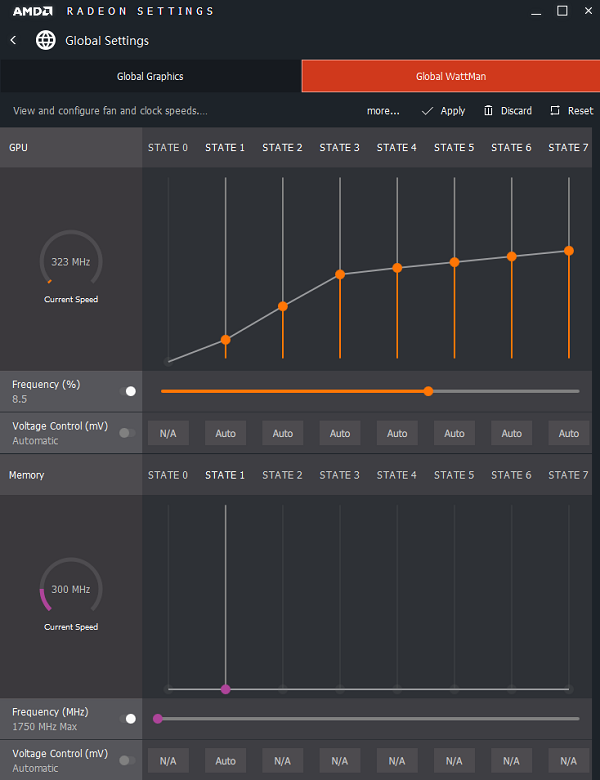Click Memory voltage N/A box for State 0

pos(168,761)
